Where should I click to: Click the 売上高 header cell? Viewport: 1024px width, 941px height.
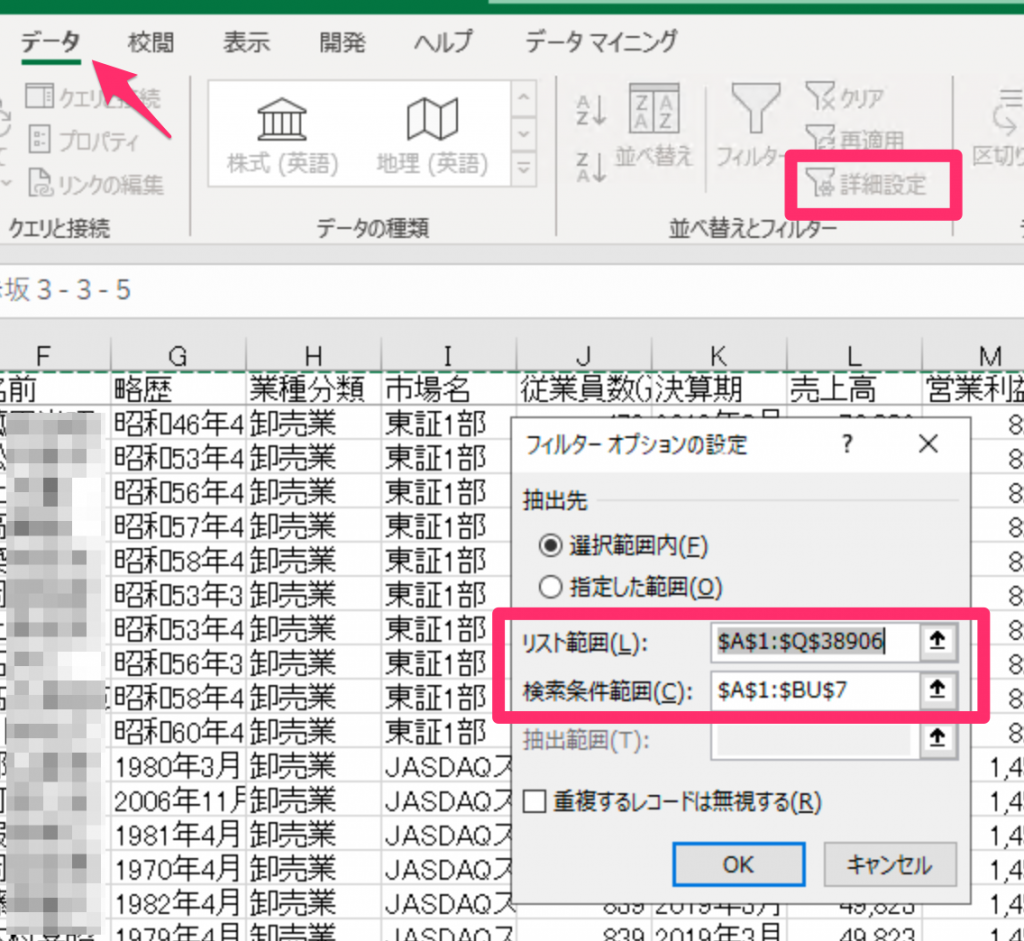pos(854,390)
